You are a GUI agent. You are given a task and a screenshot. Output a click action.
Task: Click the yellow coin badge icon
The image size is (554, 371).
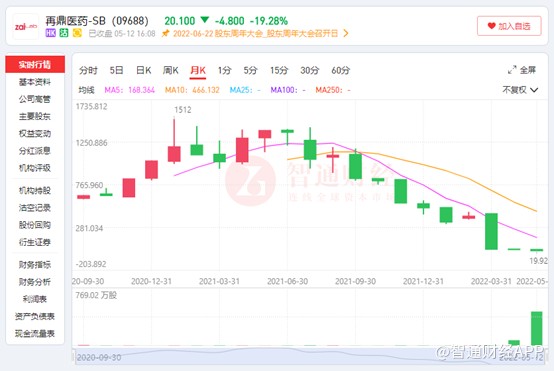point(77,33)
